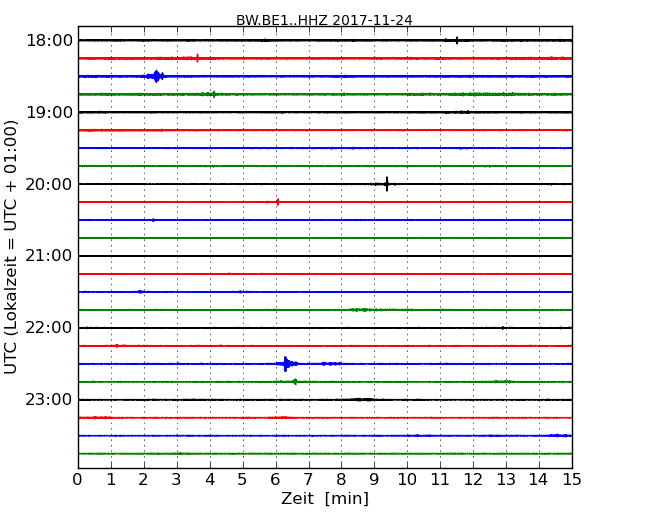
Task: Pick the small blue dot on the 20:30 trace
Action: 153,220
